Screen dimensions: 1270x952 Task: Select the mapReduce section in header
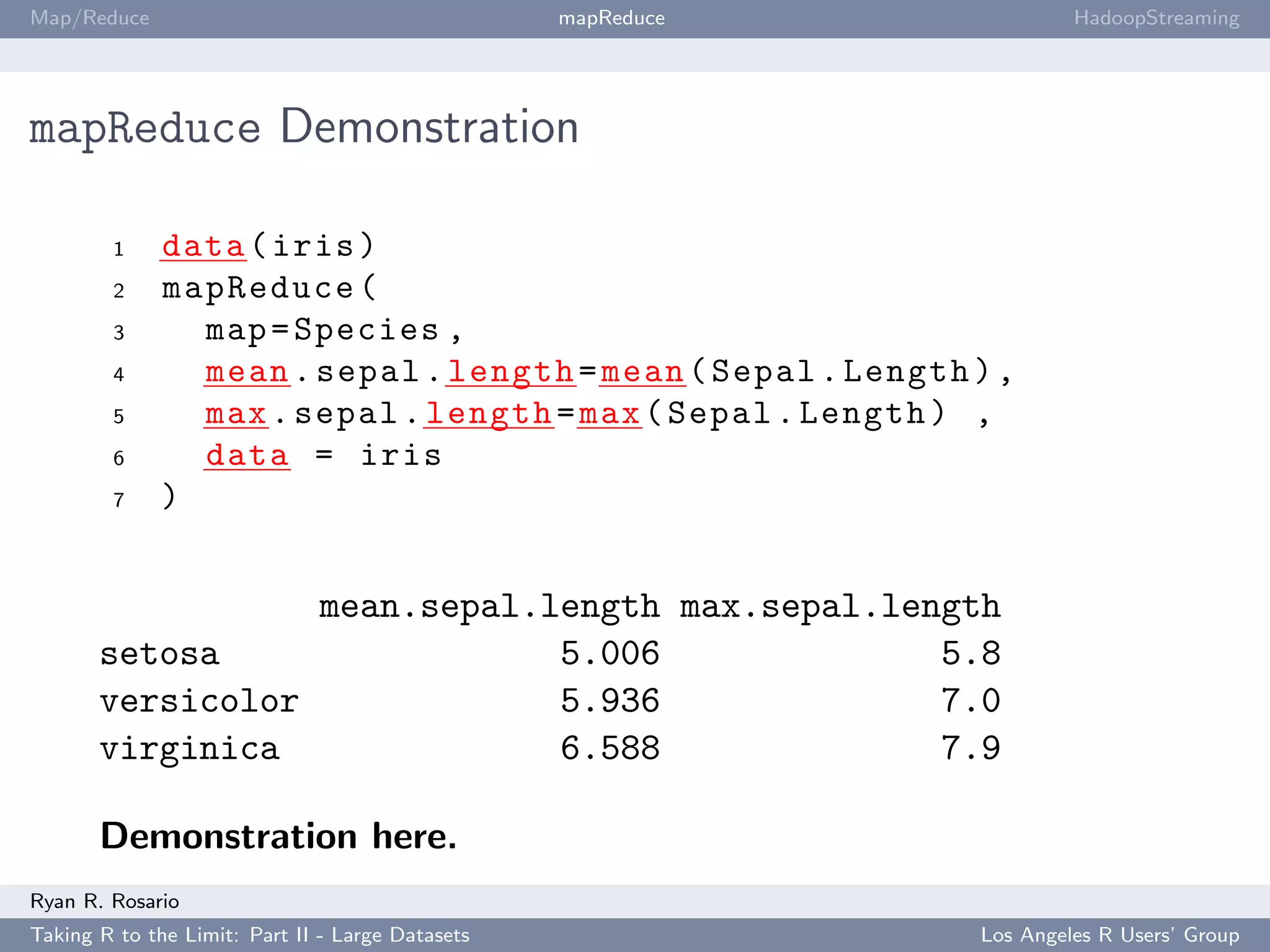pyautogui.click(x=611, y=19)
